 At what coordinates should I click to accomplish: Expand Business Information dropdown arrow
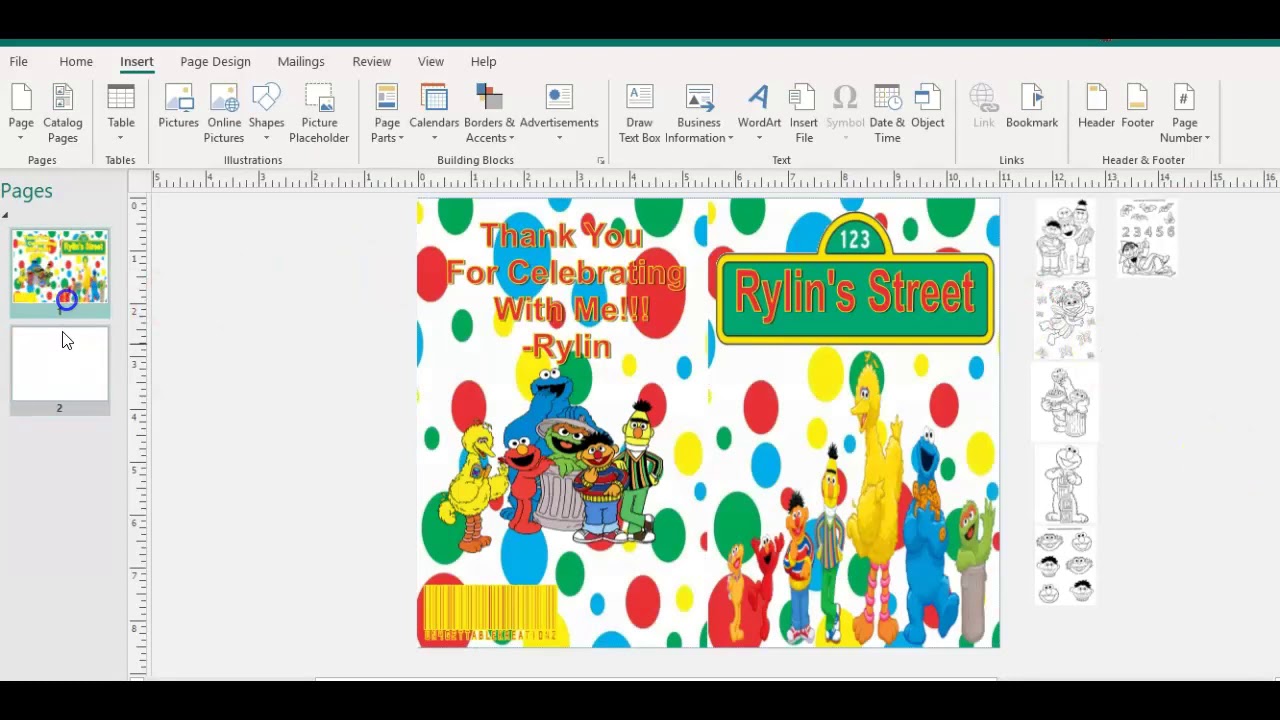pyautogui.click(x=730, y=138)
